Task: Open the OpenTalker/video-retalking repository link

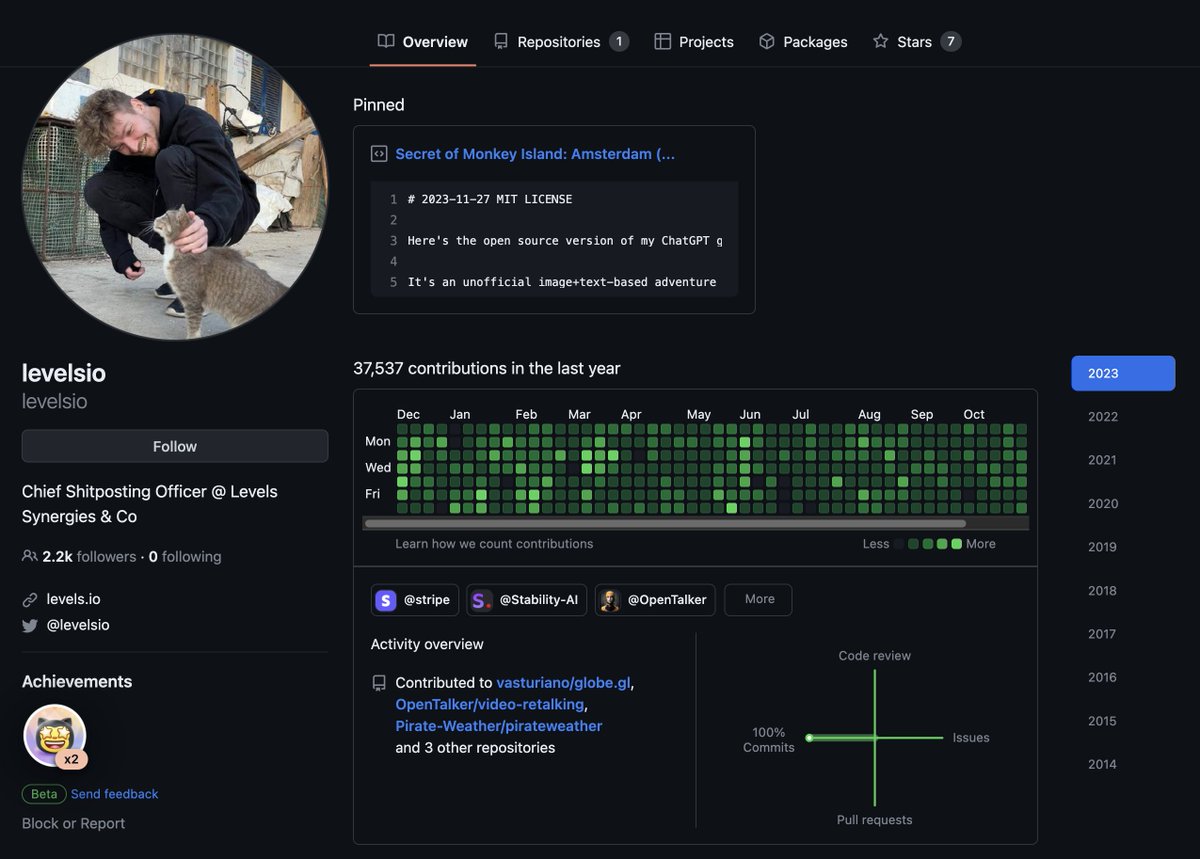Action: [490, 704]
